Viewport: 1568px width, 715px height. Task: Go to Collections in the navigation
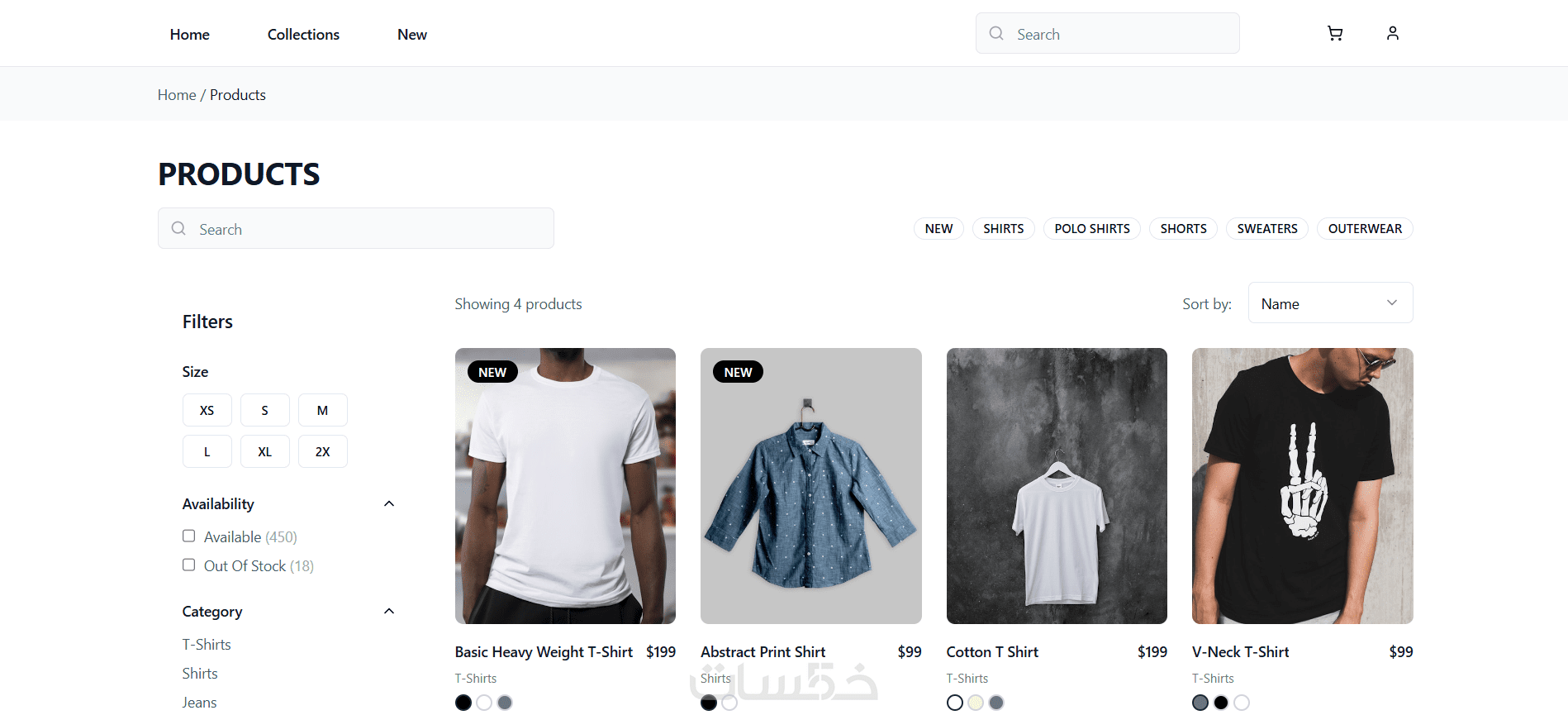pos(303,35)
